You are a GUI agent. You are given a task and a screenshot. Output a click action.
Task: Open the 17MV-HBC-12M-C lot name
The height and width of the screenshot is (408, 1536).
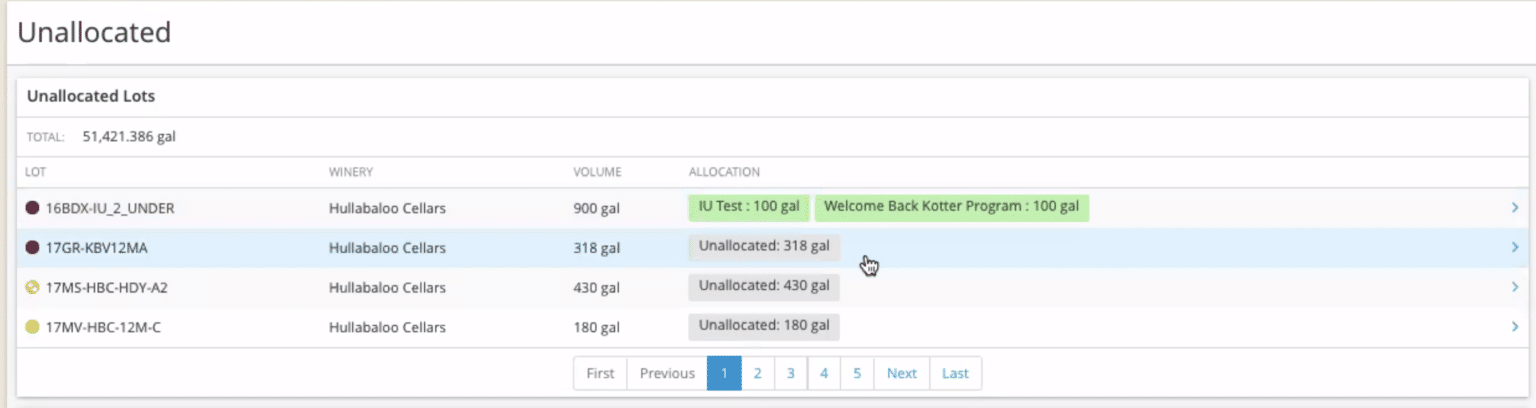pyautogui.click(x=104, y=327)
